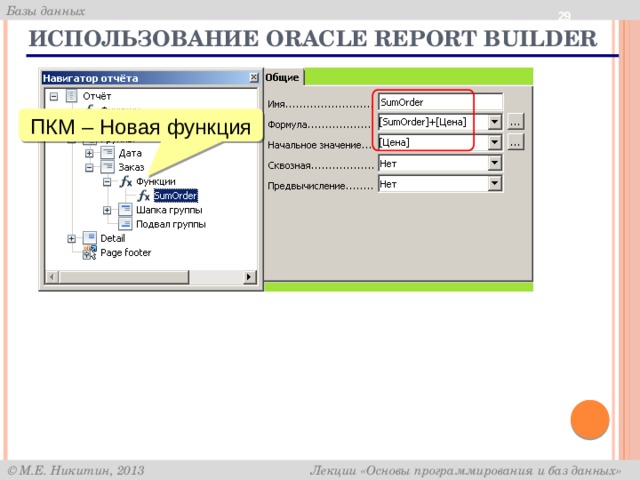This screenshot has height=480, width=640.
Task: Select the Функции tree label
Action: pos(156,181)
